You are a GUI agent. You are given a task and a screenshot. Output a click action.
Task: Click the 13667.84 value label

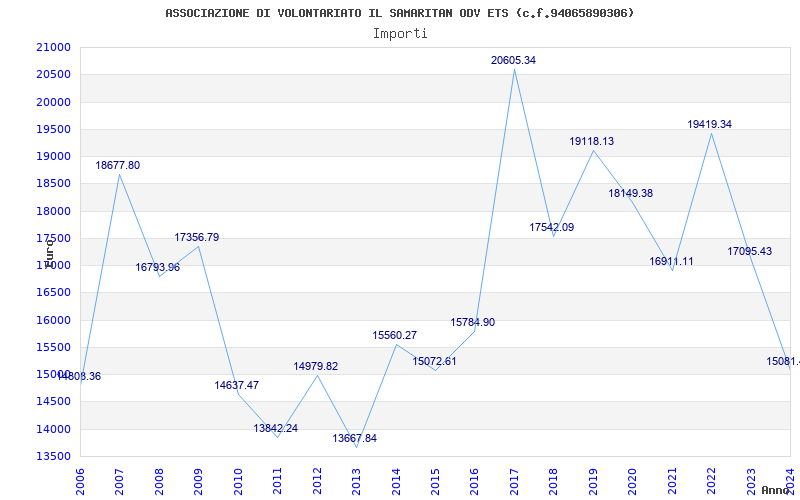click(x=355, y=438)
